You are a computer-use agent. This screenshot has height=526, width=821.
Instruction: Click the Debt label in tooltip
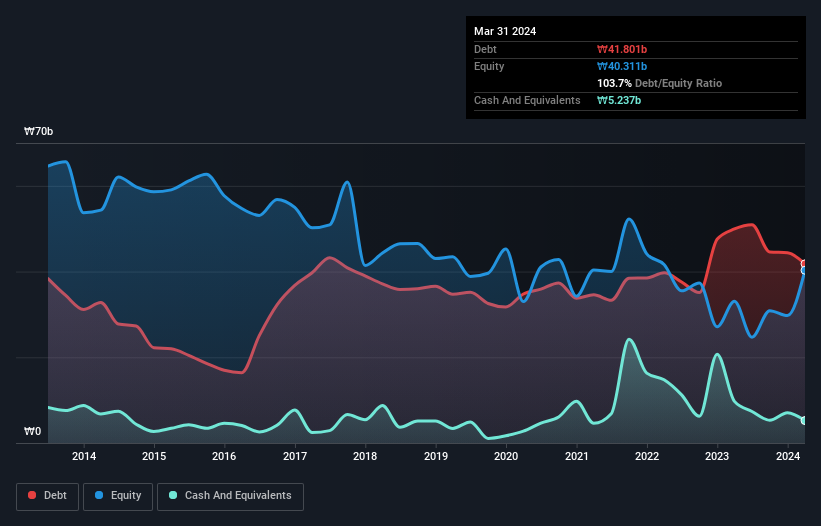[485, 49]
